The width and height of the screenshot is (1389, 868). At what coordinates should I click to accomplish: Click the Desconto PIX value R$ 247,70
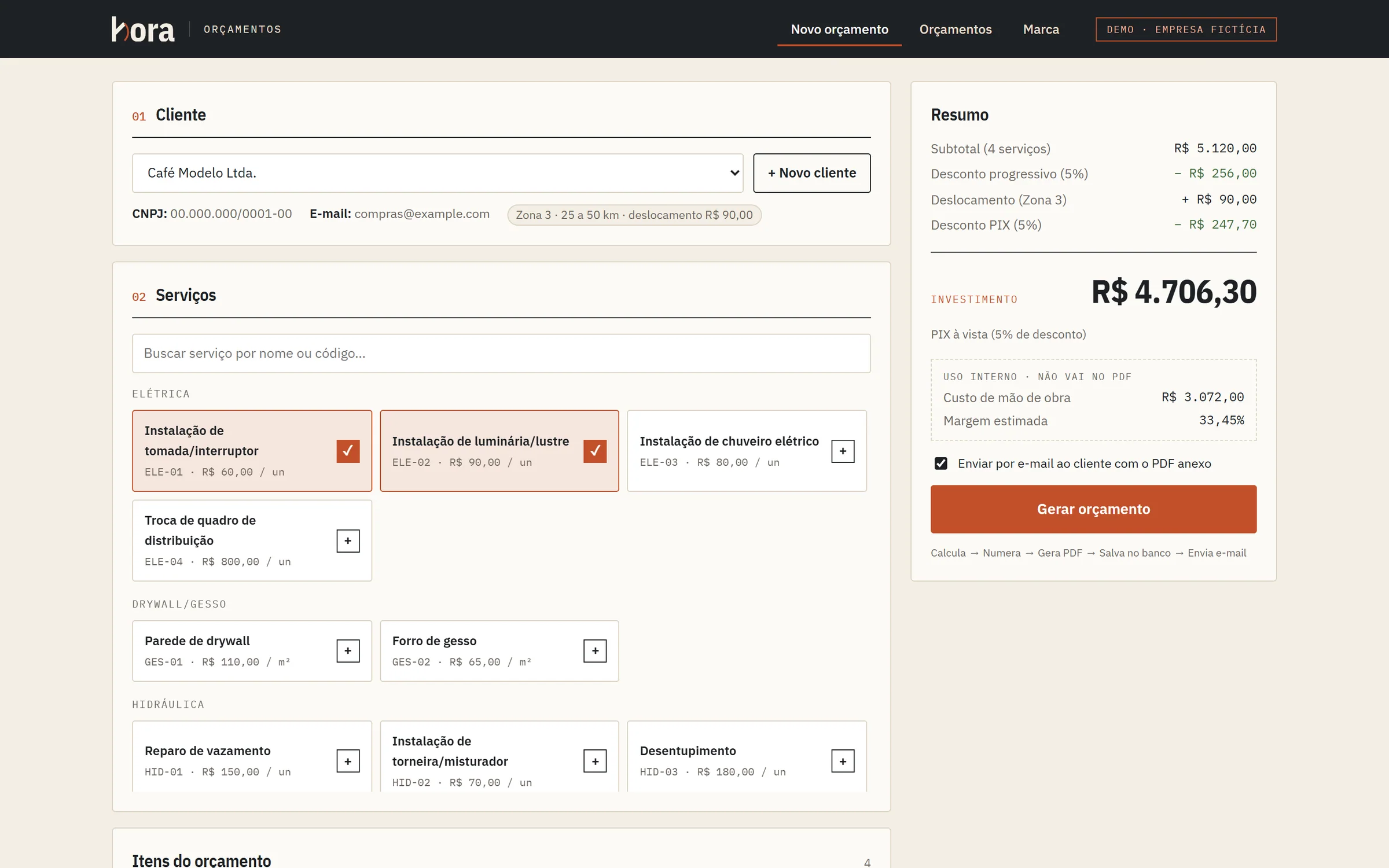[x=1215, y=225]
